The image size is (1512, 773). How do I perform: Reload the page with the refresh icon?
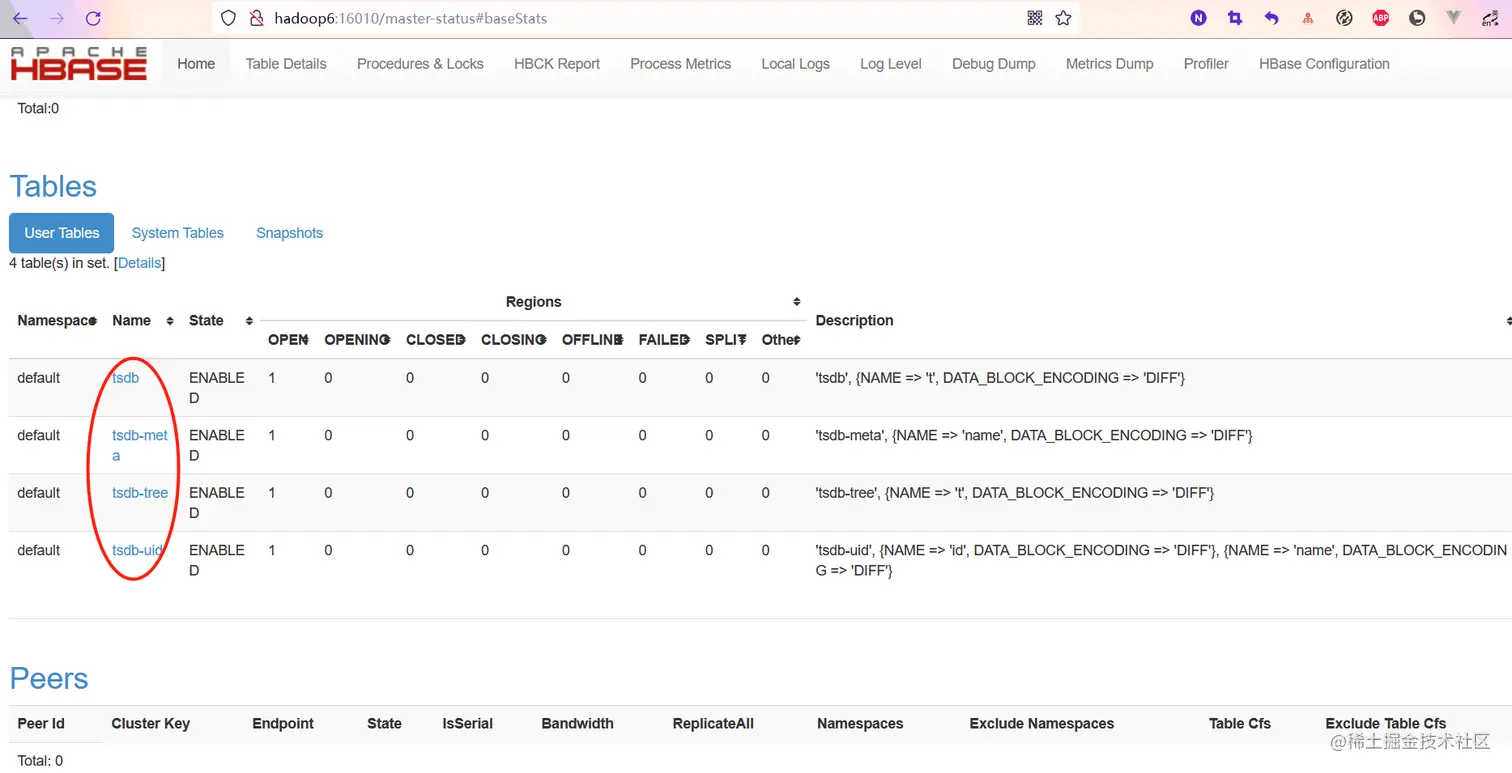tap(93, 17)
